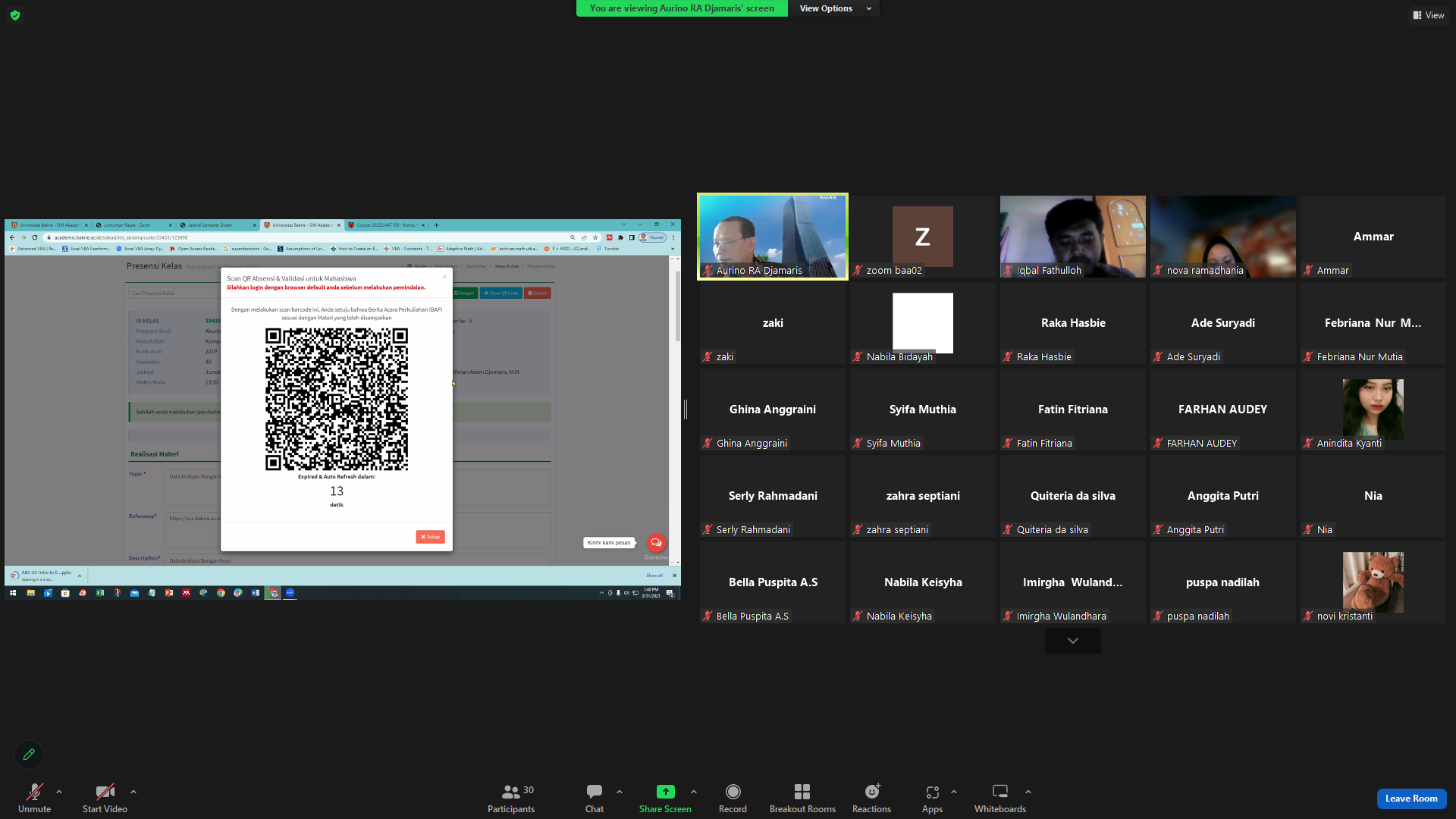Unmute the microphone
This screenshot has height=819, width=1456.
[34, 799]
